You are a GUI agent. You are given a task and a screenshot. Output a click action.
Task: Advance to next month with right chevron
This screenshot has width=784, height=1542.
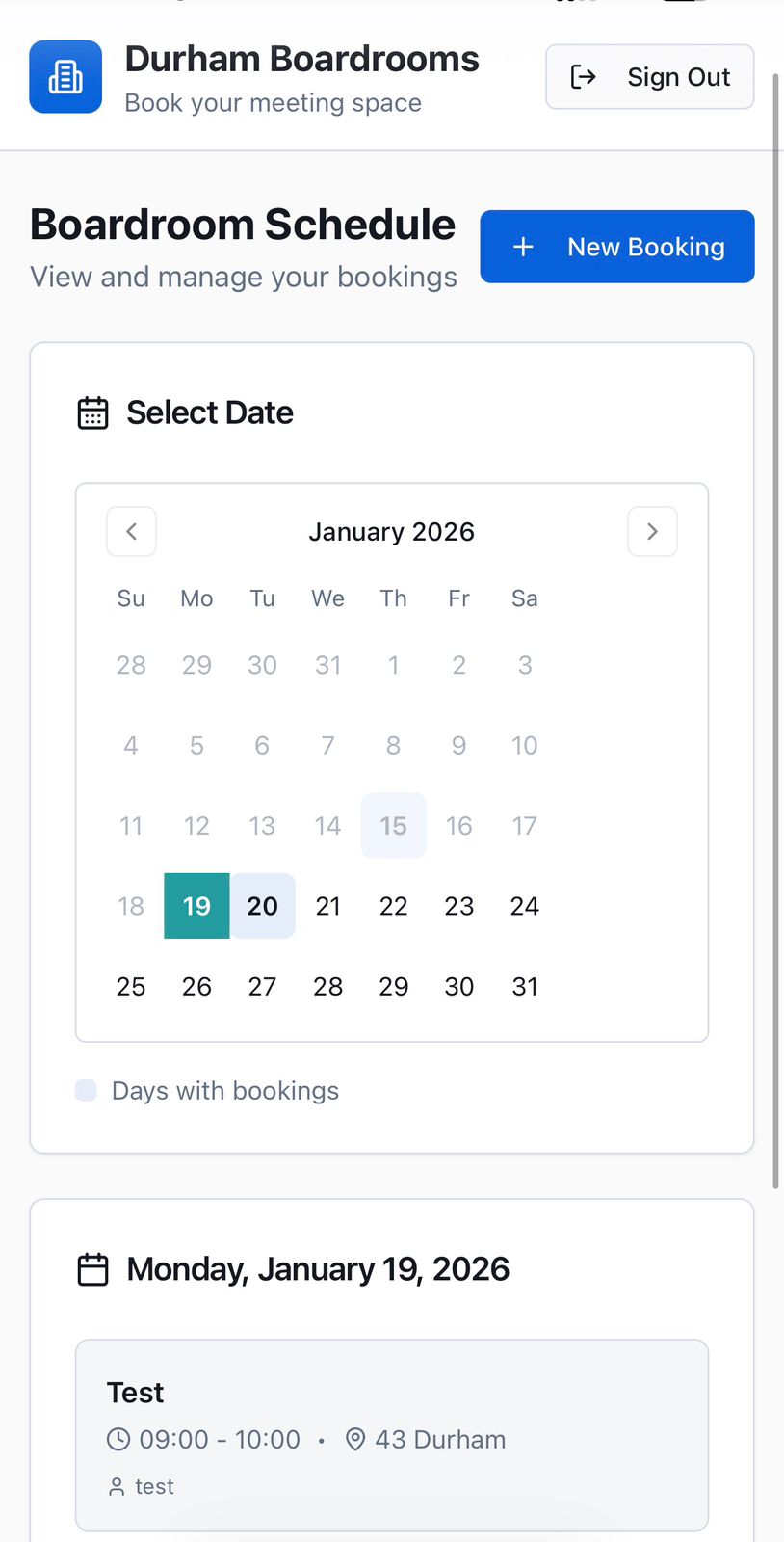point(652,531)
